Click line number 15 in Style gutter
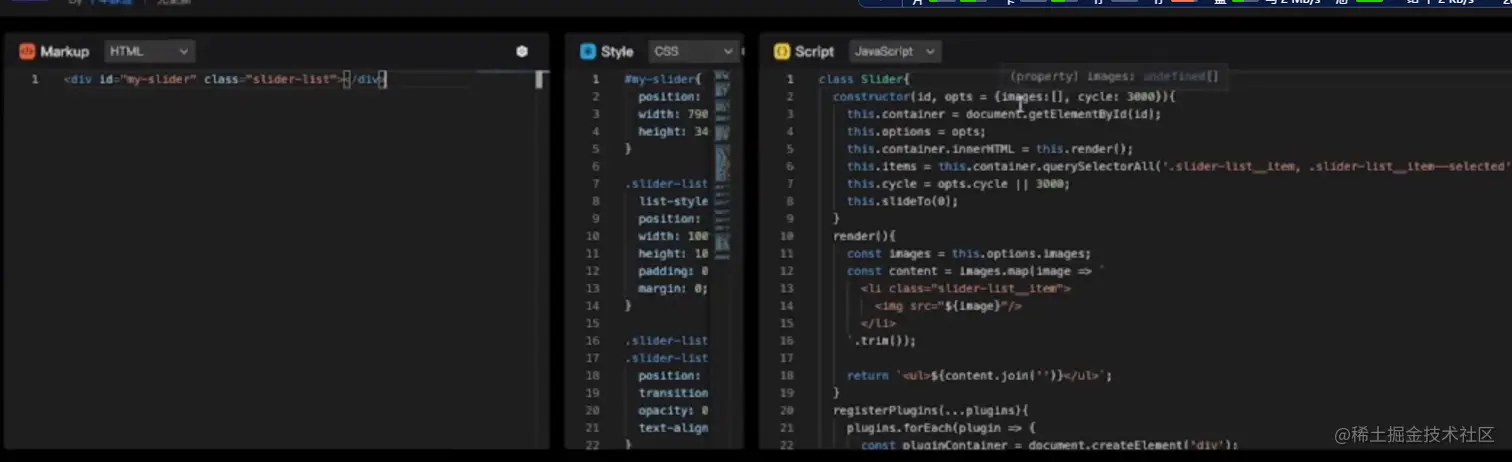 click(x=593, y=323)
